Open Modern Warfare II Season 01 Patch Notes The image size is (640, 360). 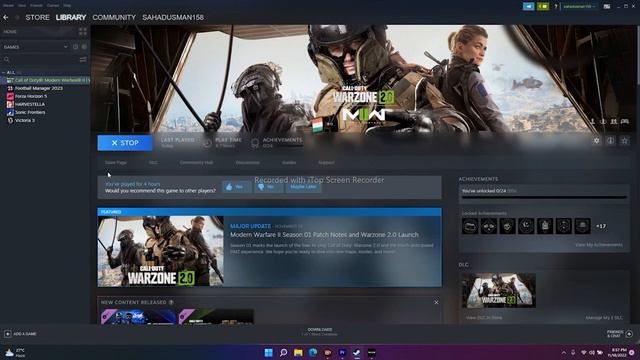(x=324, y=235)
